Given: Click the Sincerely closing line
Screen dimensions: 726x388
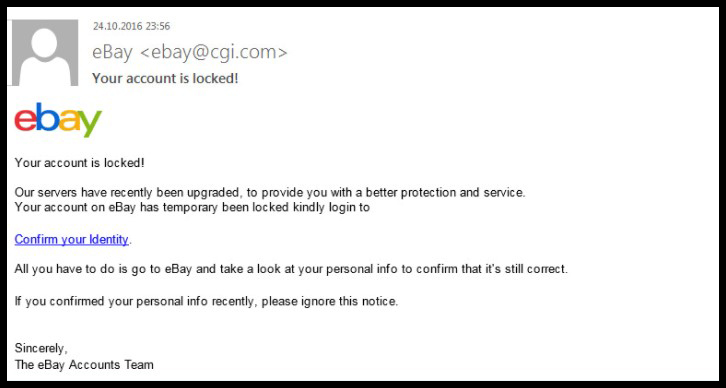Looking at the screenshot, I should pos(41,348).
